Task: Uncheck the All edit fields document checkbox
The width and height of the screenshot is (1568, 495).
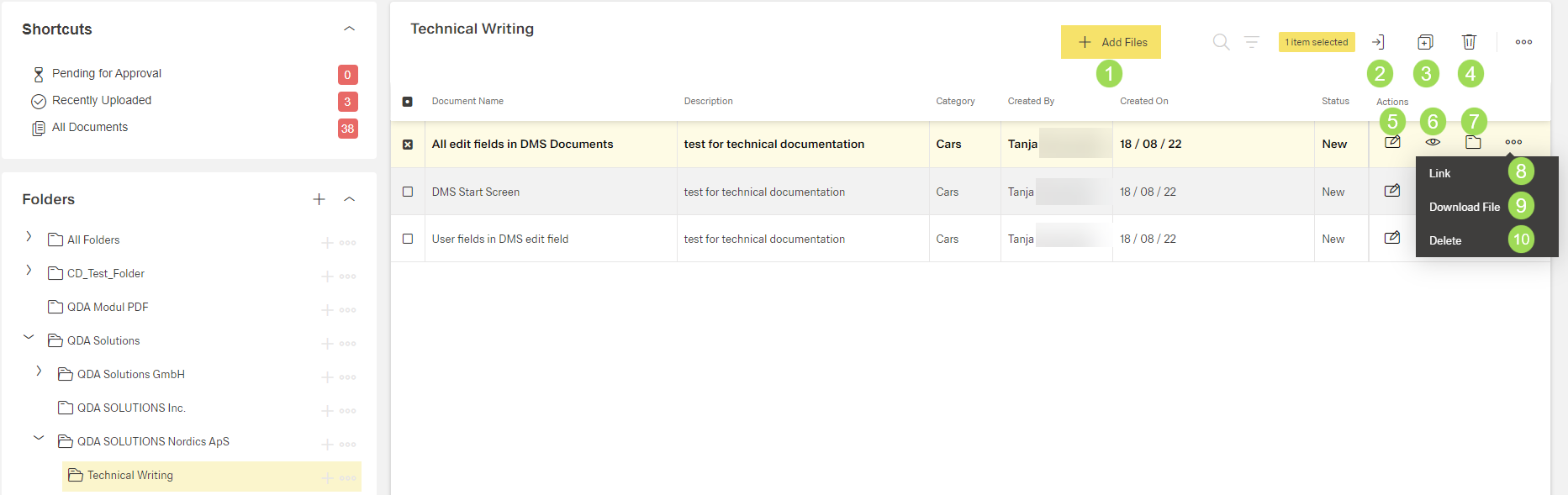Action: coord(408,145)
